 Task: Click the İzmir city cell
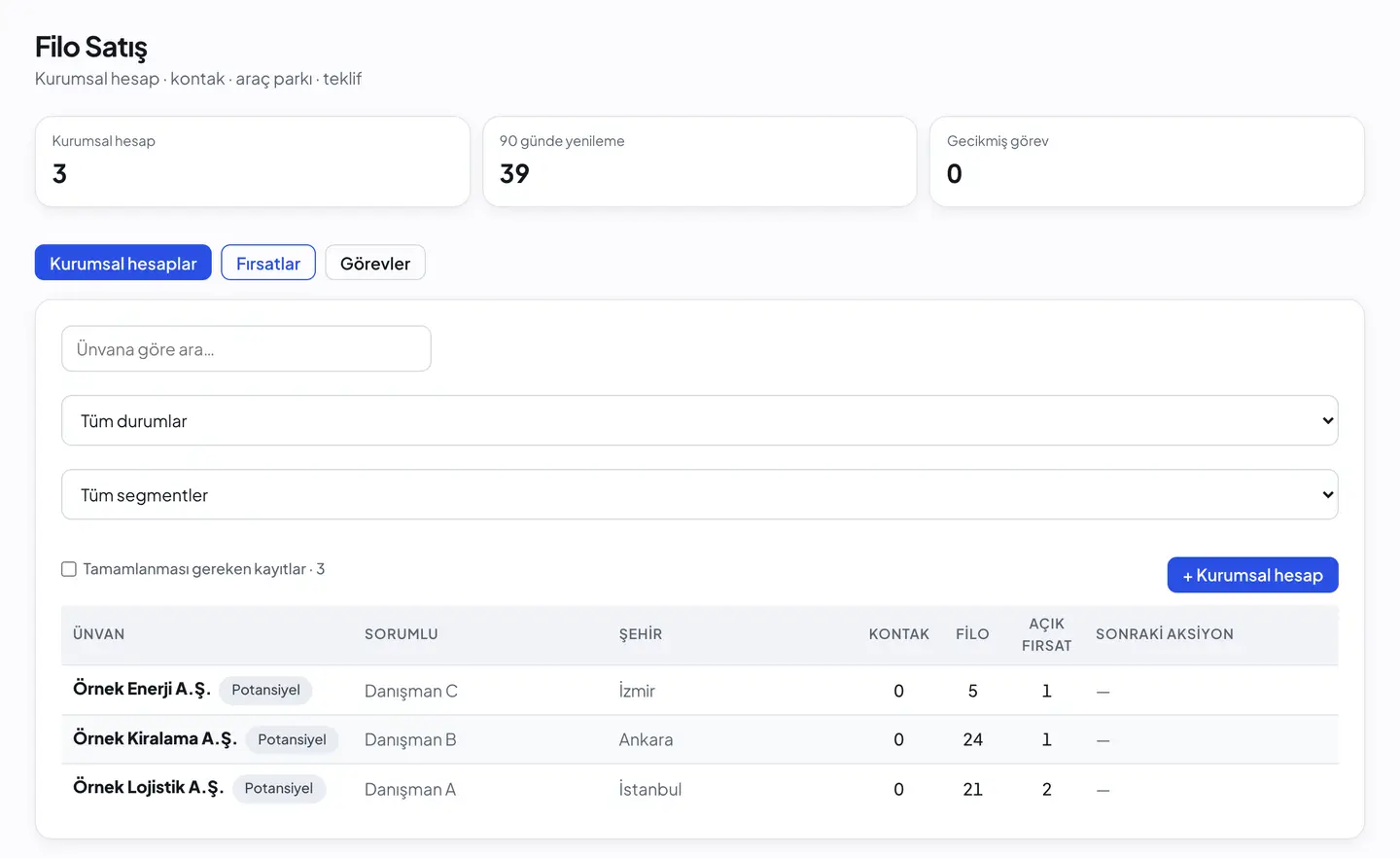(637, 691)
